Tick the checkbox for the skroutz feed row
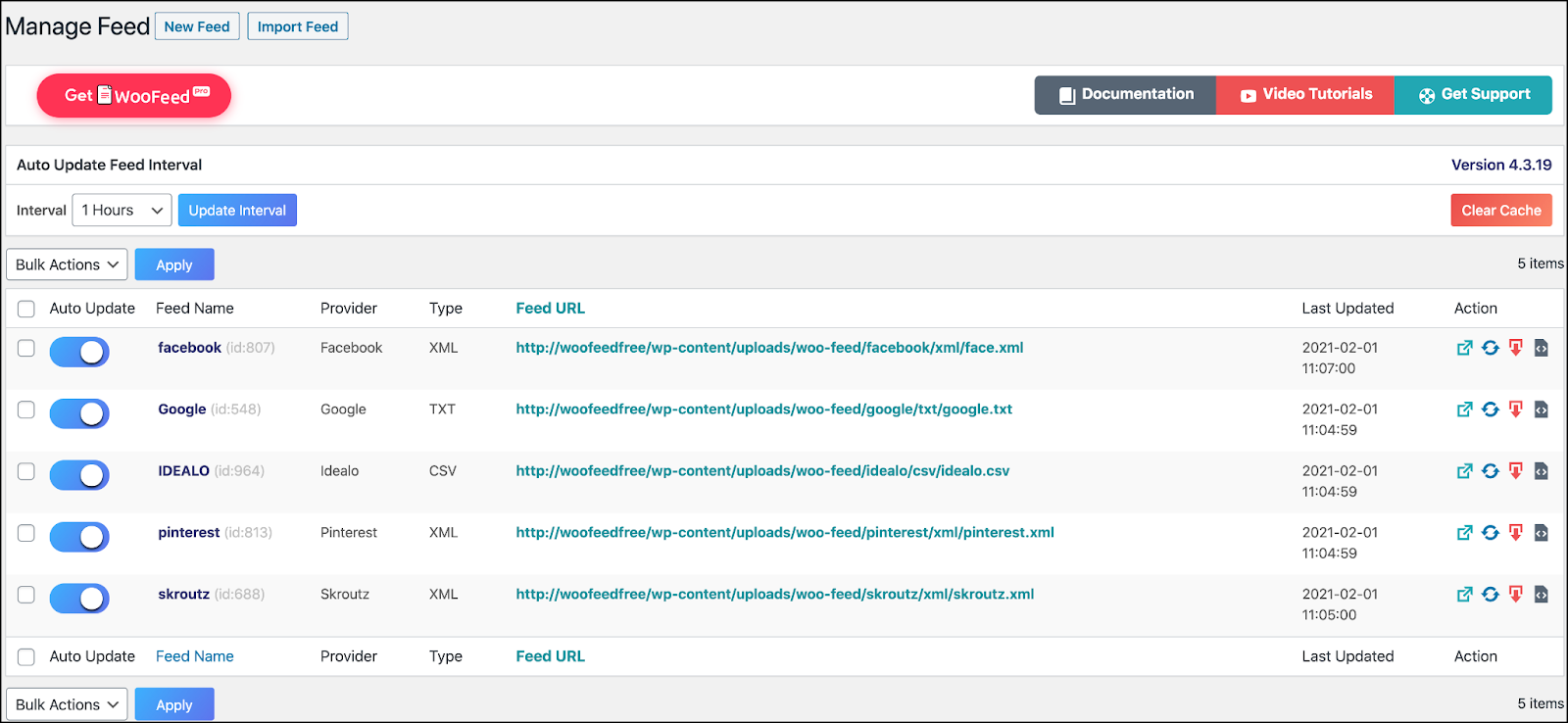1568x723 pixels. 26,595
